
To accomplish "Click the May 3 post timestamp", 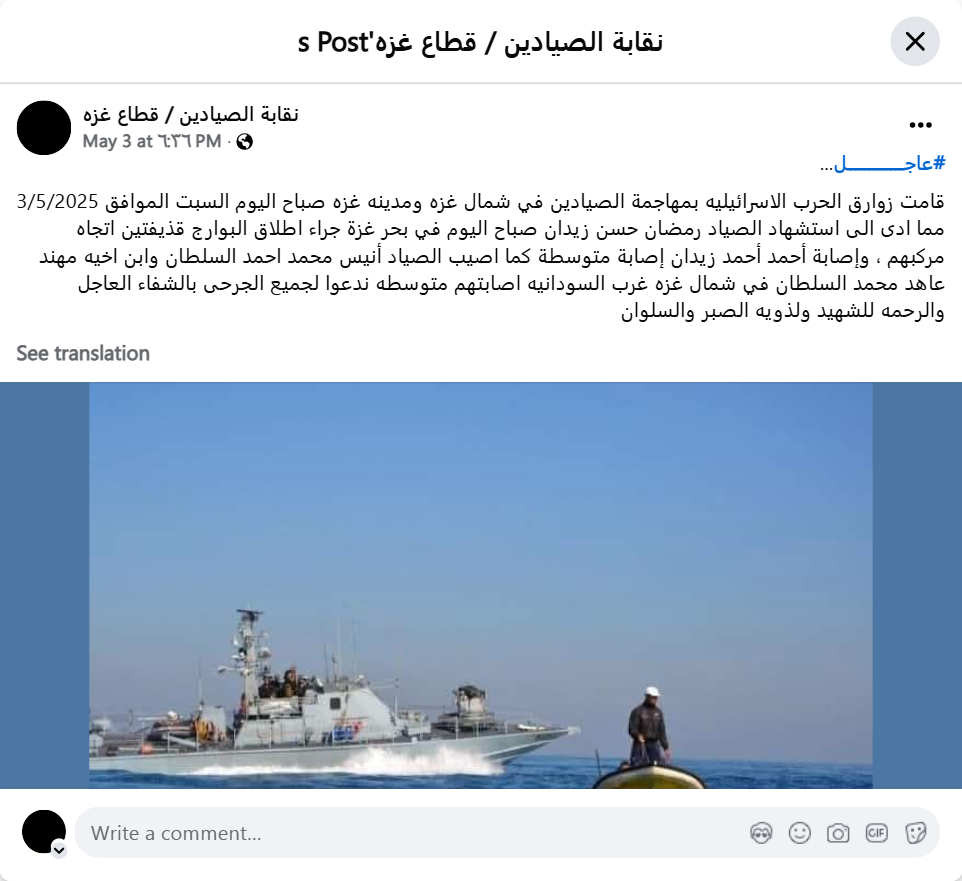I will (152, 141).
